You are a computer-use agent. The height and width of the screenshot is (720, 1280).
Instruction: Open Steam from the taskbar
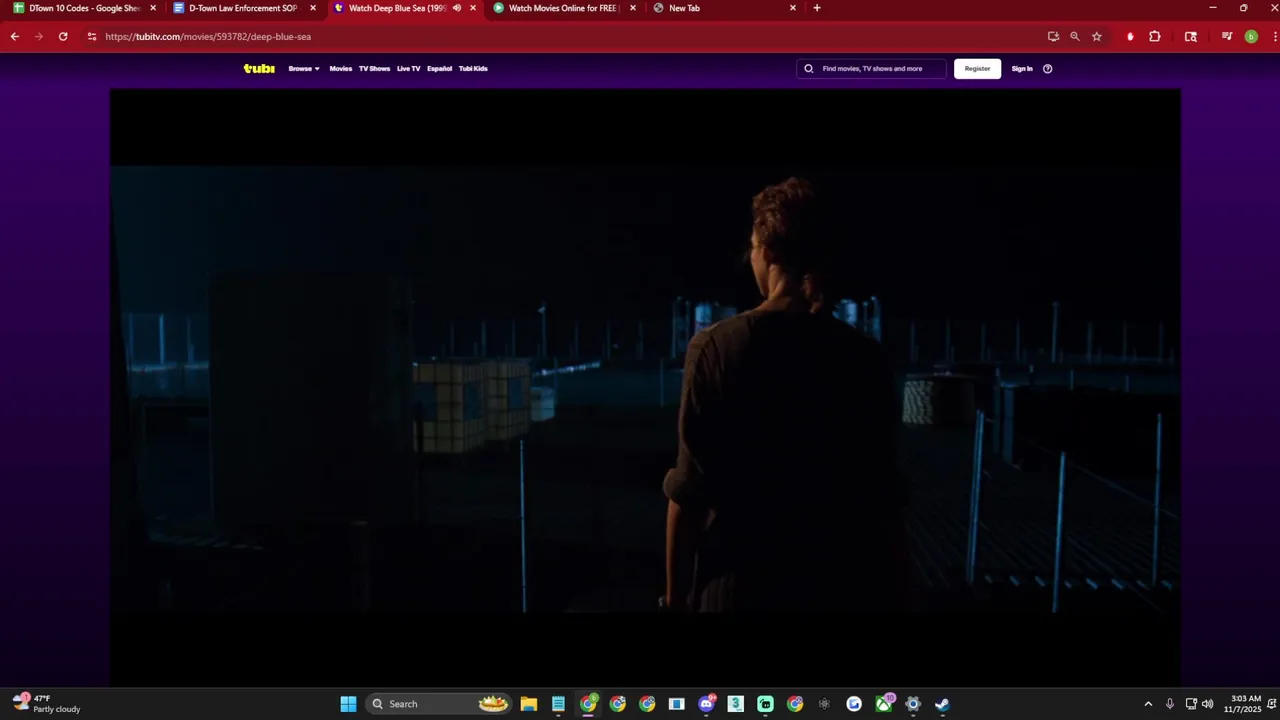[x=942, y=704]
